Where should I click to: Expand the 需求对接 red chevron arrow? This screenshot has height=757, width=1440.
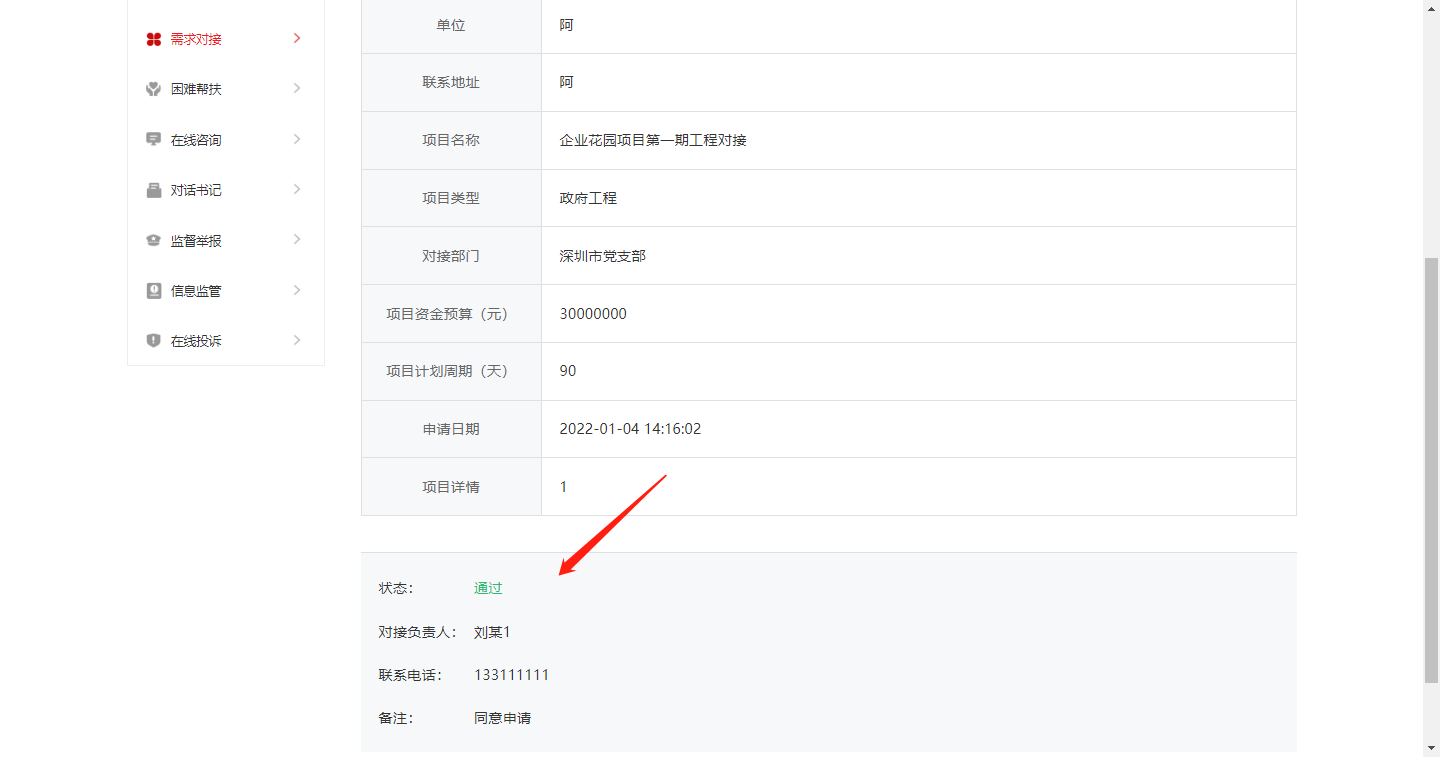click(297, 38)
